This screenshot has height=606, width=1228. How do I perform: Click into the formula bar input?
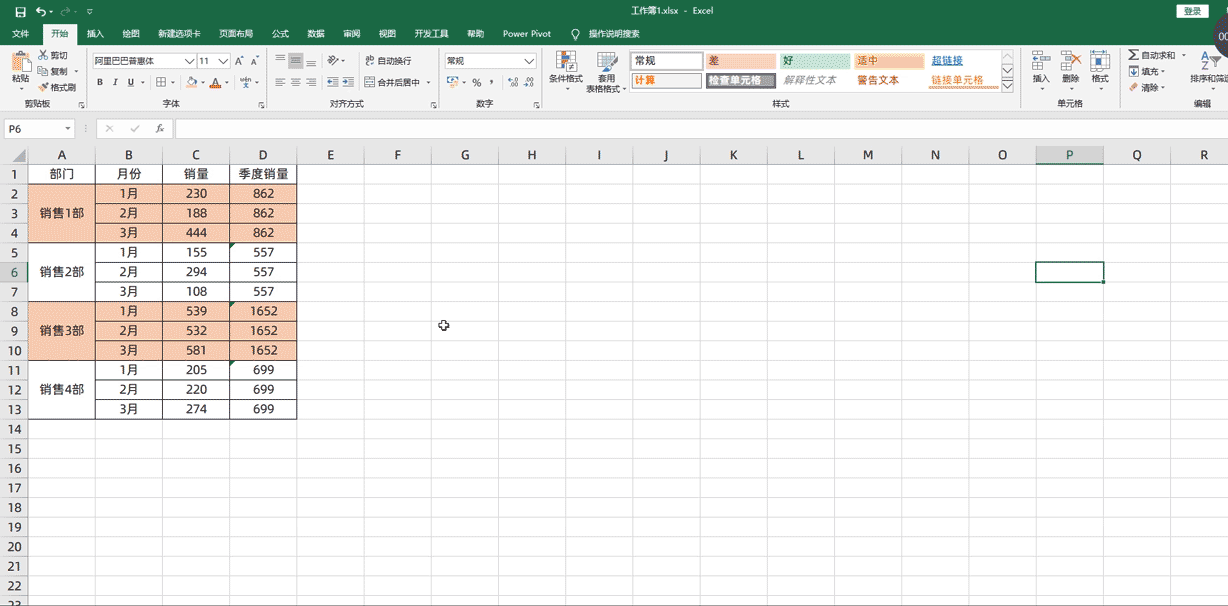[700, 129]
